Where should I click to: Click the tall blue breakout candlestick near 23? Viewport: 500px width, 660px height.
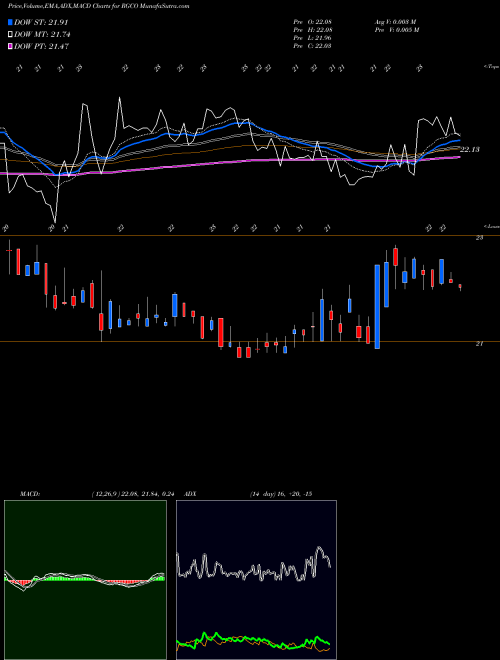(377, 306)
